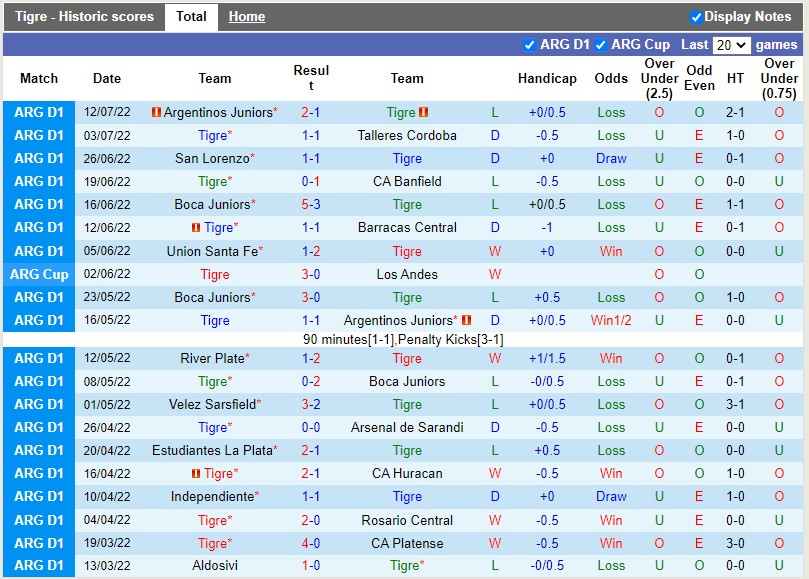Click the Draw odds in San Lorenzo row
809x579 pixels.
tap(611, 158)
